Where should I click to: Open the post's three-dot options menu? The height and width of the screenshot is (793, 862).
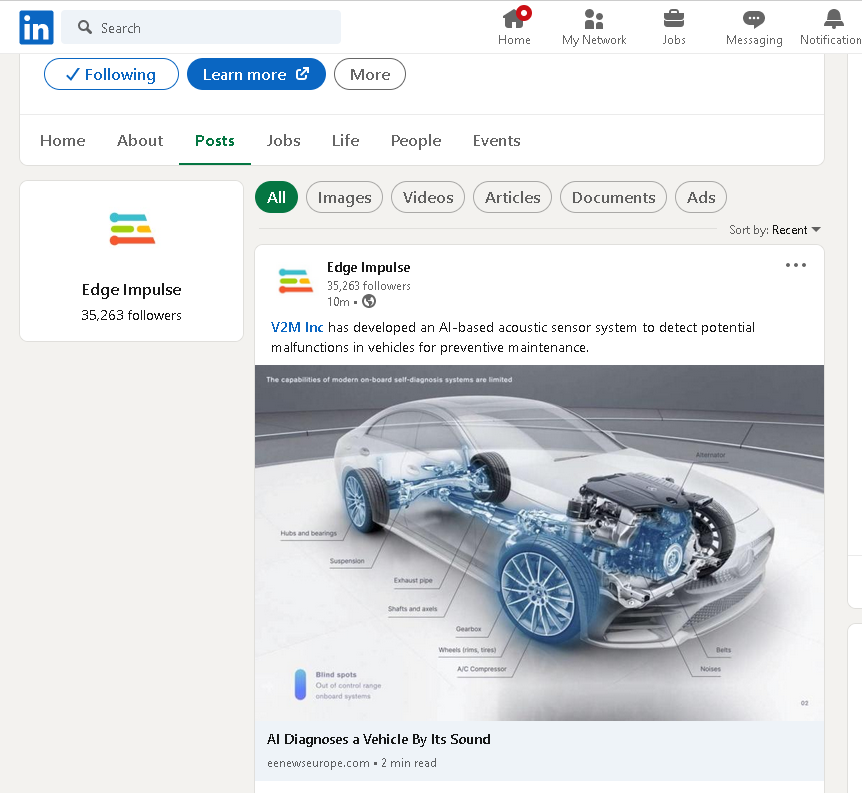[795, 265]
